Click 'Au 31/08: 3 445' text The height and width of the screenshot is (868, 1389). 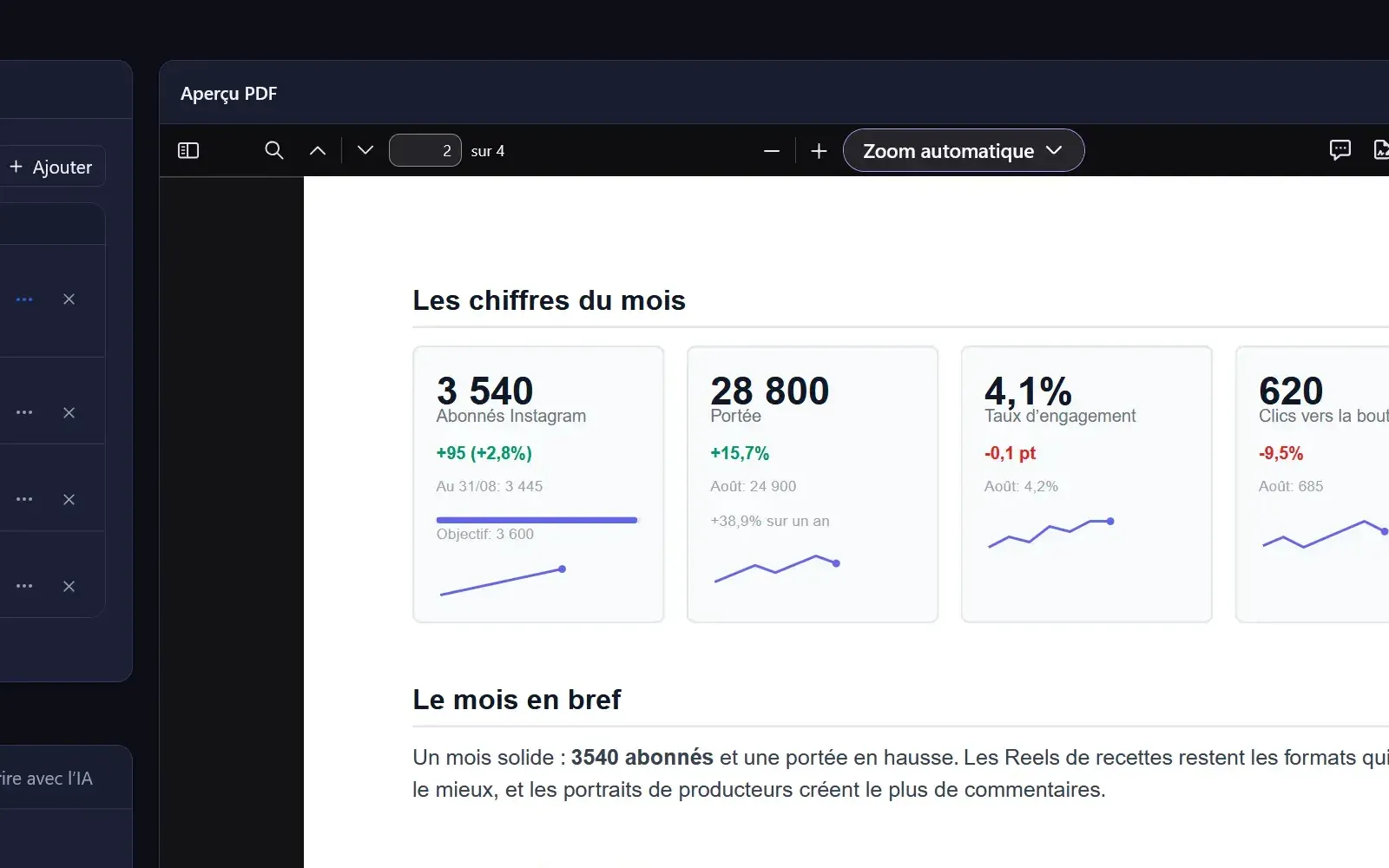pos(490,486)
